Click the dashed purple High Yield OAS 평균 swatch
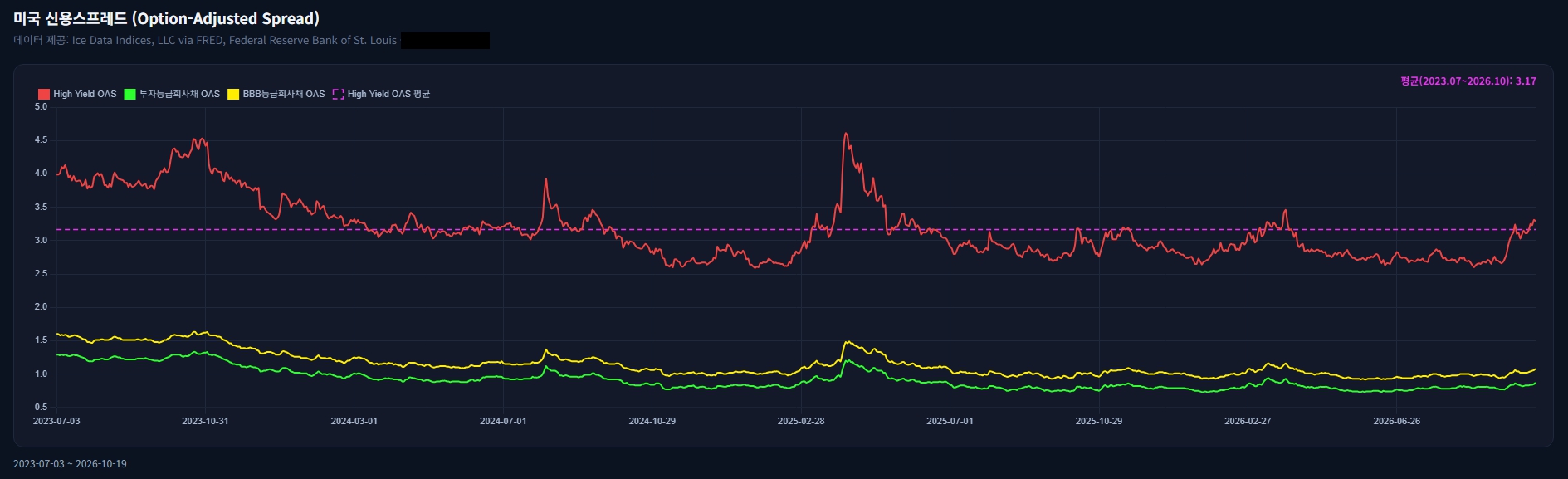Viewport: 1568px width, 479px height. (338, 94)
